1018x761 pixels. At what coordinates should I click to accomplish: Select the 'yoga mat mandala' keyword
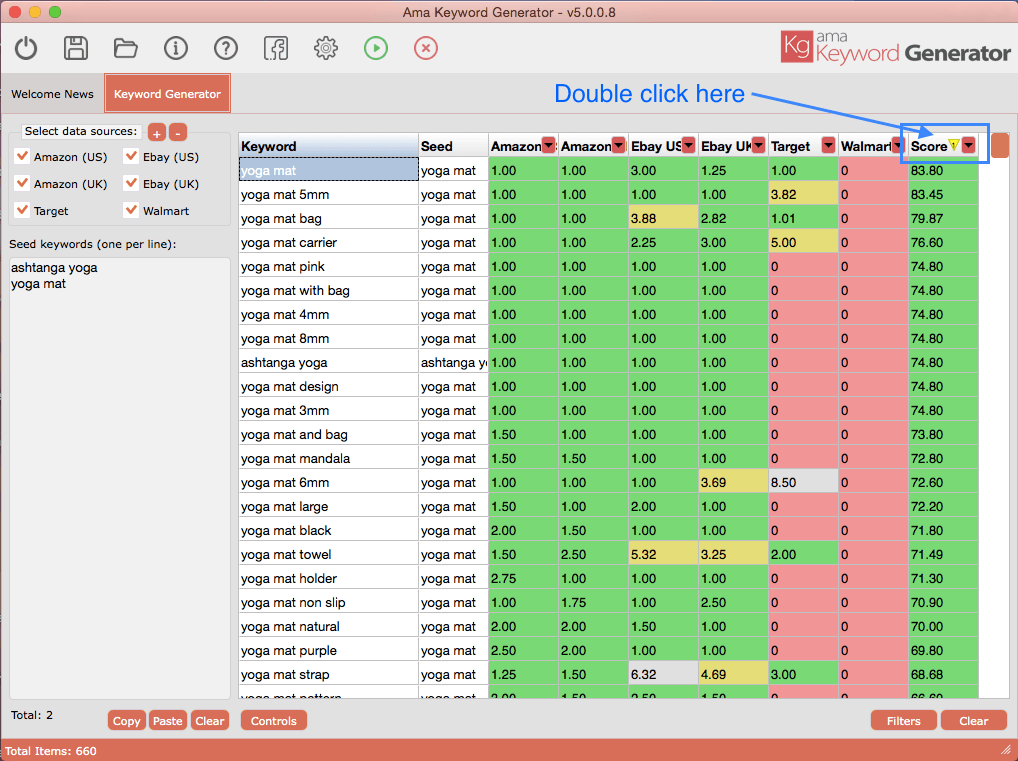(329, 458)
